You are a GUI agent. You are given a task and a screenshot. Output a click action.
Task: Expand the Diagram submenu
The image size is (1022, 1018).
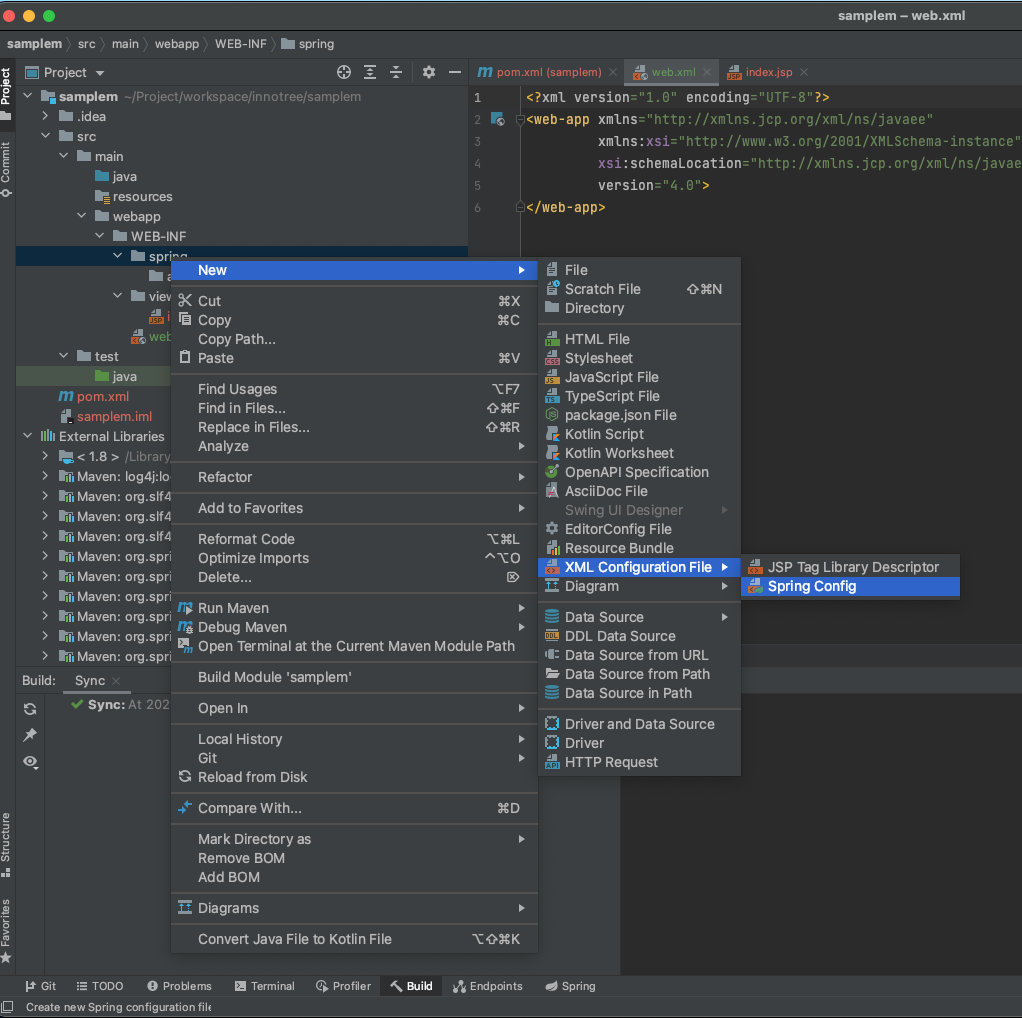tap(639, 586)
